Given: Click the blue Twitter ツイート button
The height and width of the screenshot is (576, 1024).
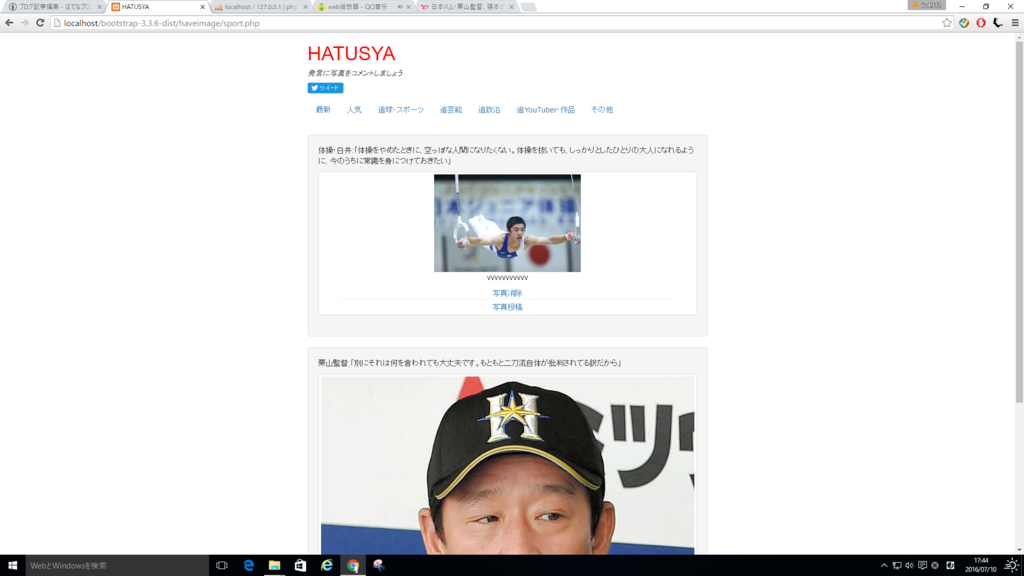Looking at the screenshot, I should (325, 88).
